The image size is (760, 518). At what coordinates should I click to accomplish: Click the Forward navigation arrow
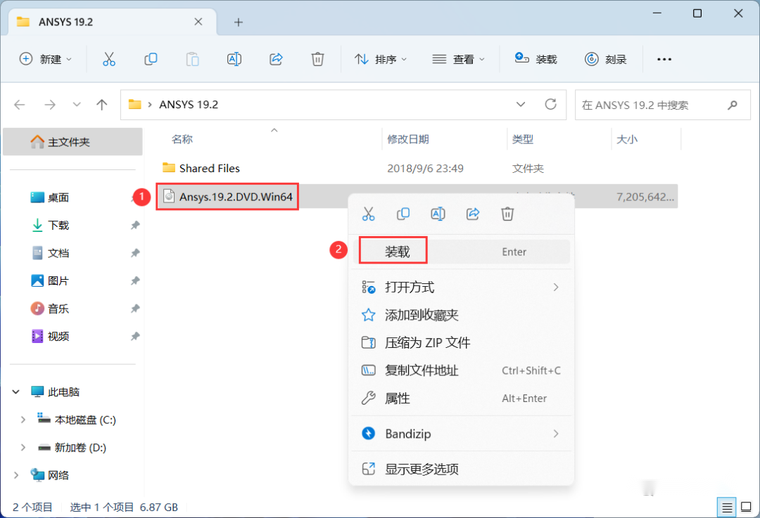pyautogui.click(x=50, y=105)
